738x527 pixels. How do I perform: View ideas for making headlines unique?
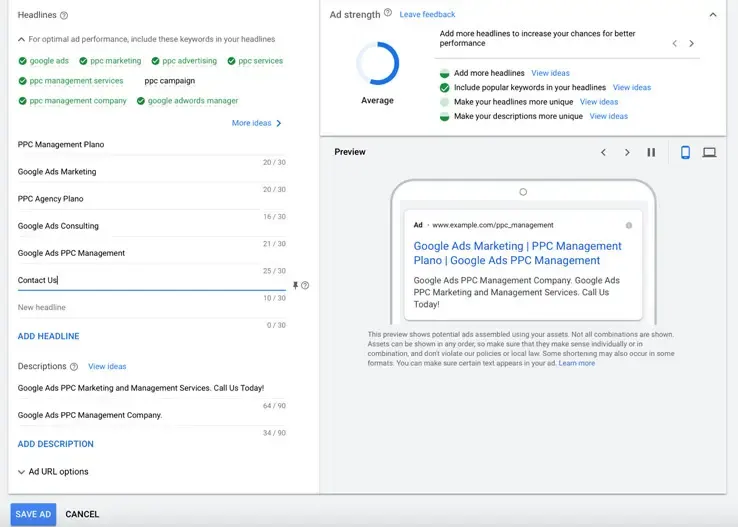(x=599, y=102)
